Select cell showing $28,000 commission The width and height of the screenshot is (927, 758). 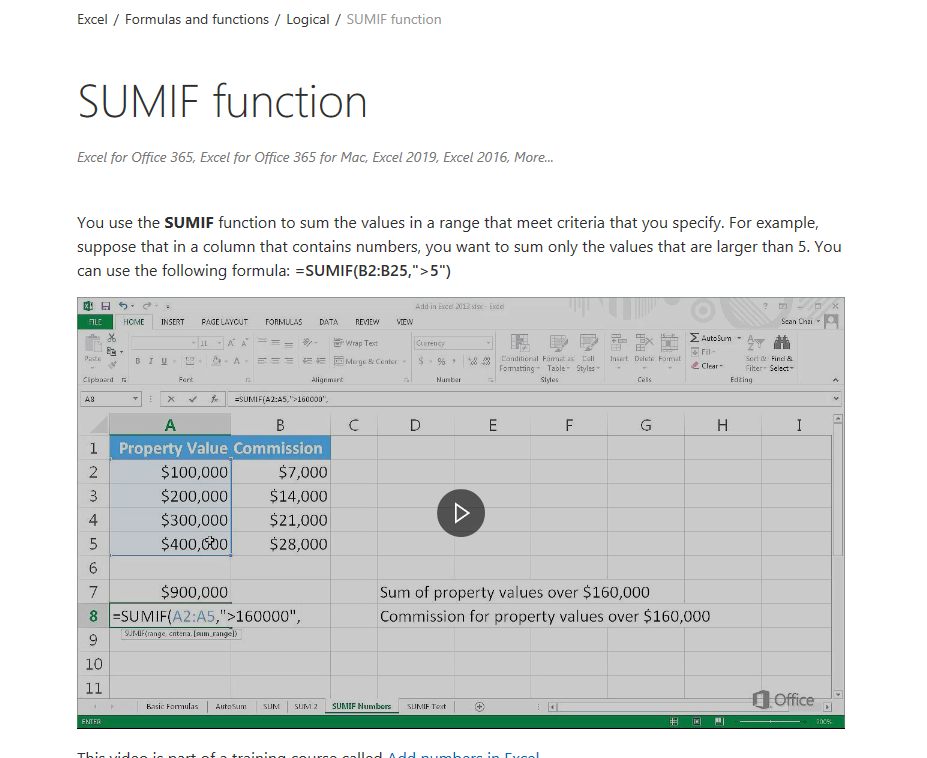point(280,544)
